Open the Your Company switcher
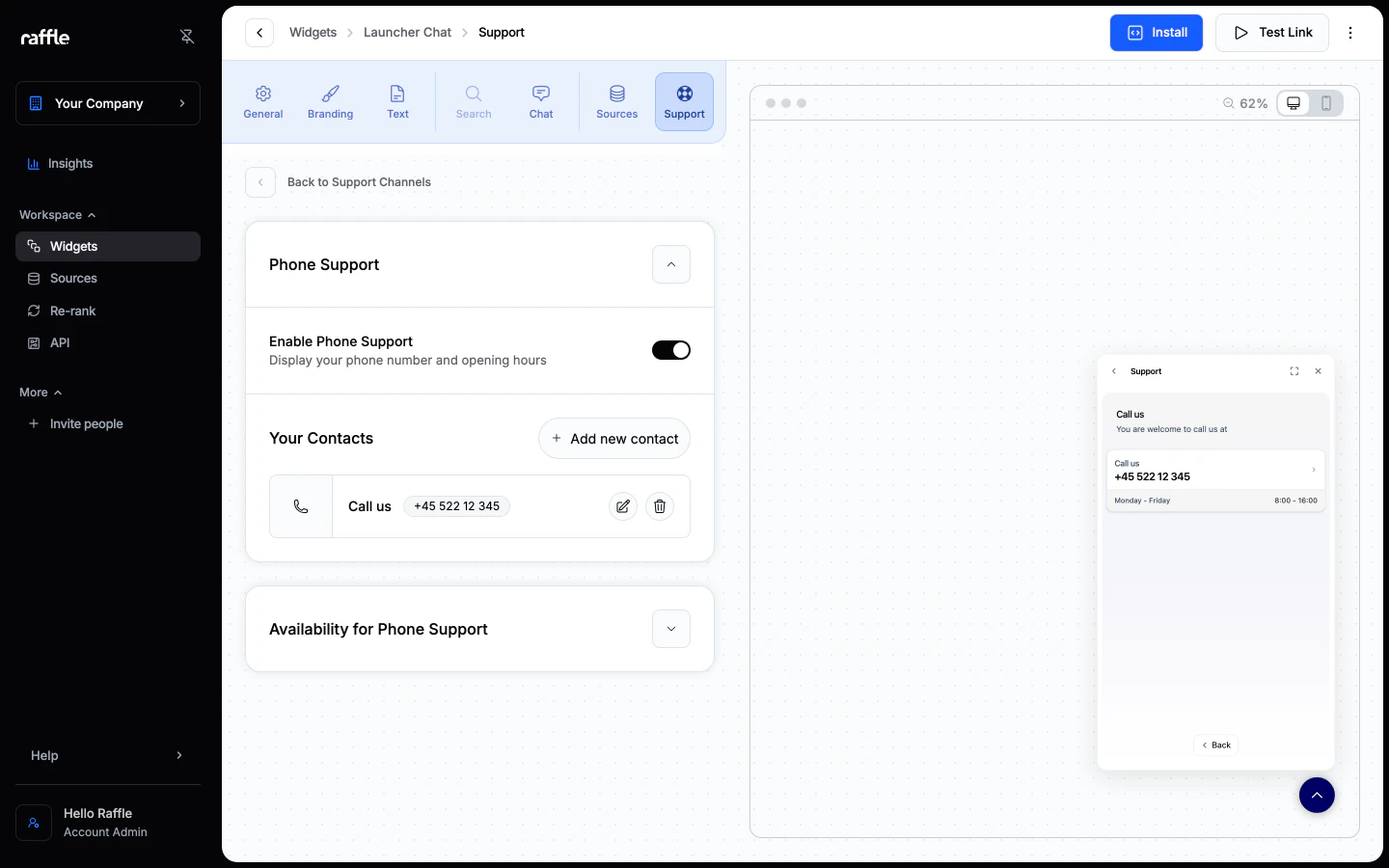Screen dimensions: 1389x868 tap(108, 103)
